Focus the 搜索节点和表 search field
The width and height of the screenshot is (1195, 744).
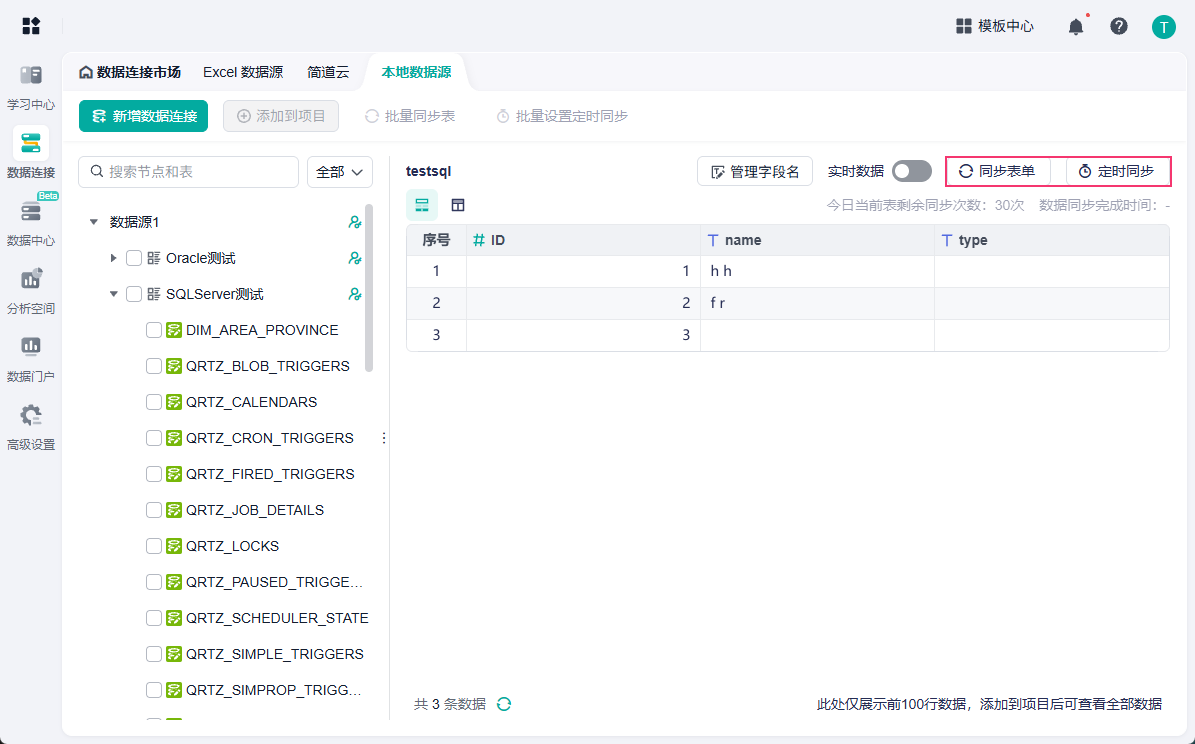coord(188,172)
